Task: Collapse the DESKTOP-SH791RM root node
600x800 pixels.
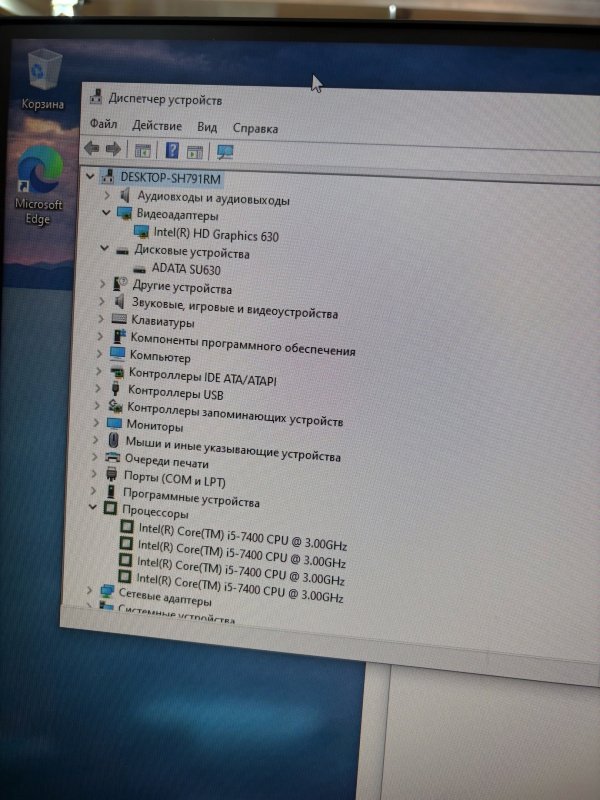Action: coord(90,176)
